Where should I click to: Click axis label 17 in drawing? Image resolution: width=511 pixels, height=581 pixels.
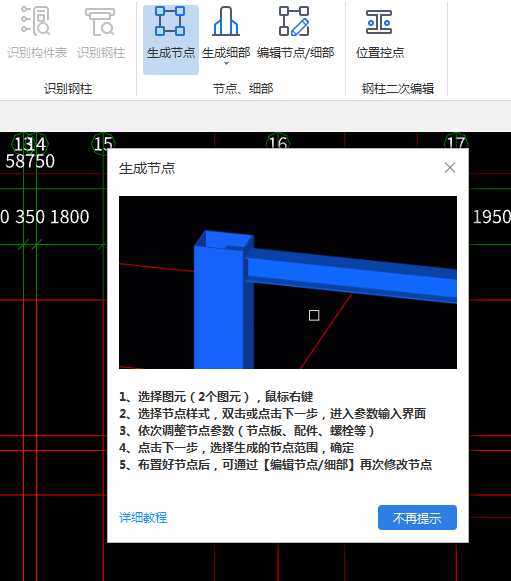[x=456, y=142]
